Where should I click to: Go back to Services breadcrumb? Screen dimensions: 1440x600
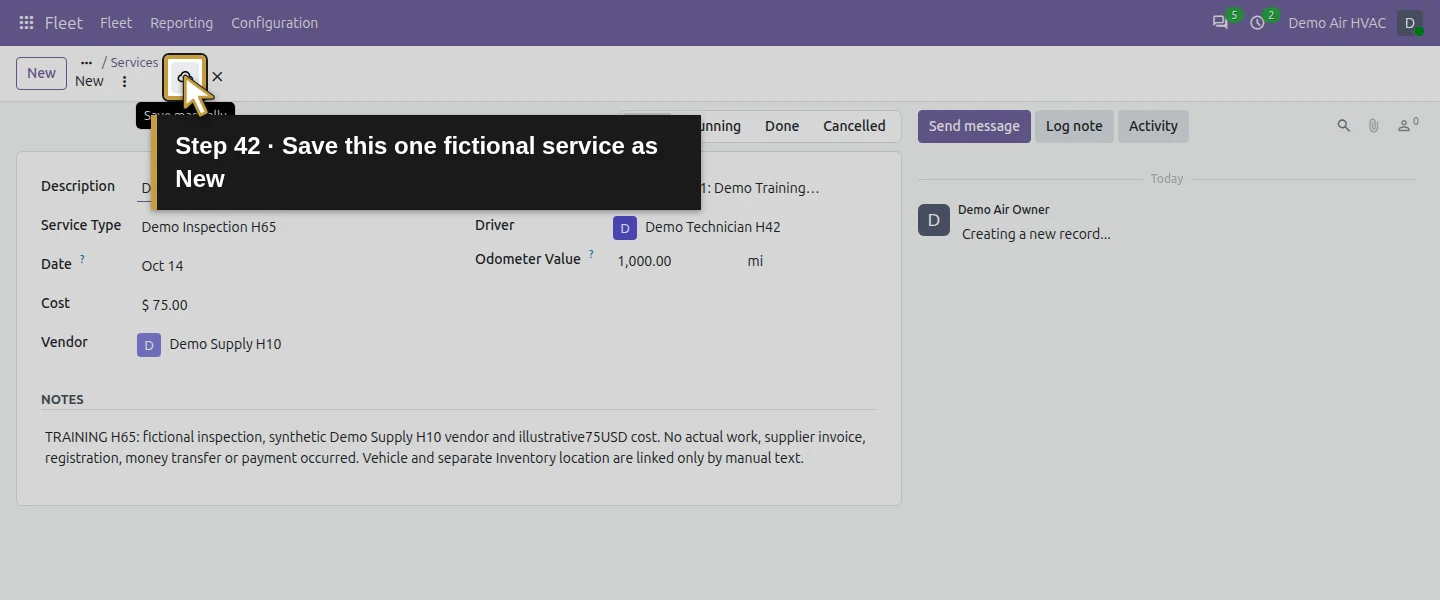(134, 62)
